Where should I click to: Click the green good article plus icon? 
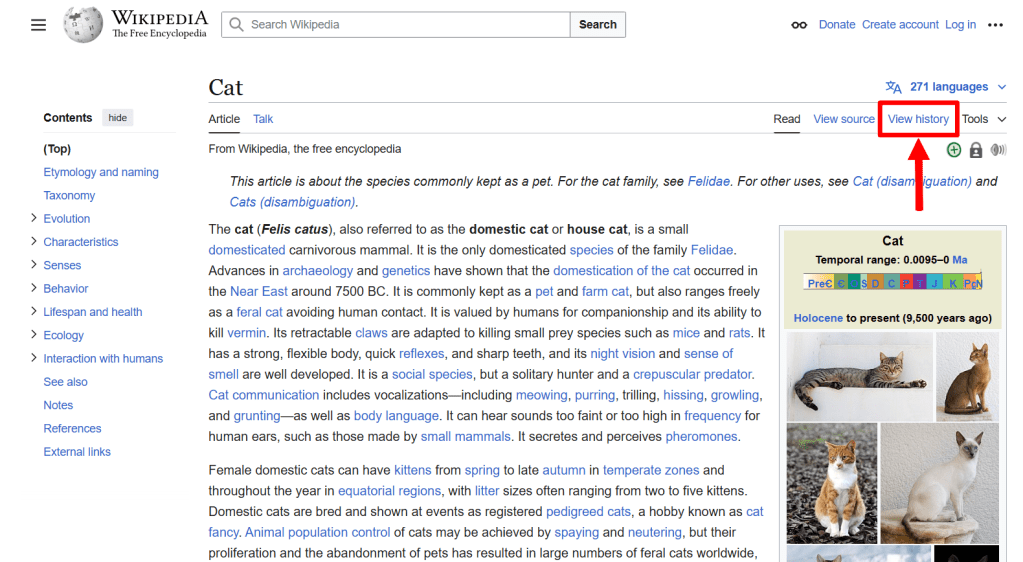pos(954,150)
